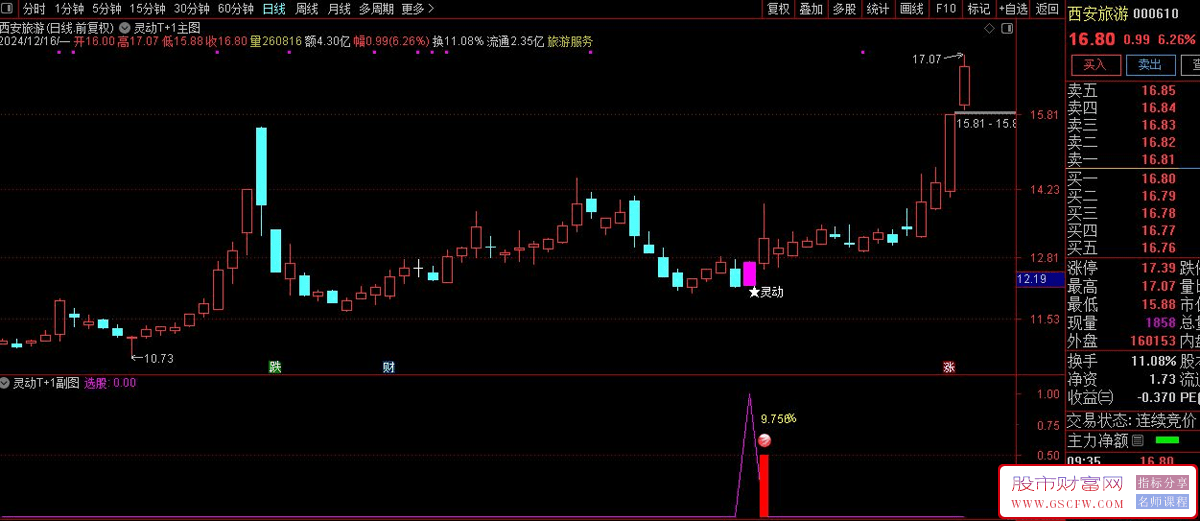Switch to 日线 daily chart
Image resolution: width=1200 pixels, height=521 pixels.
(274, 9)
